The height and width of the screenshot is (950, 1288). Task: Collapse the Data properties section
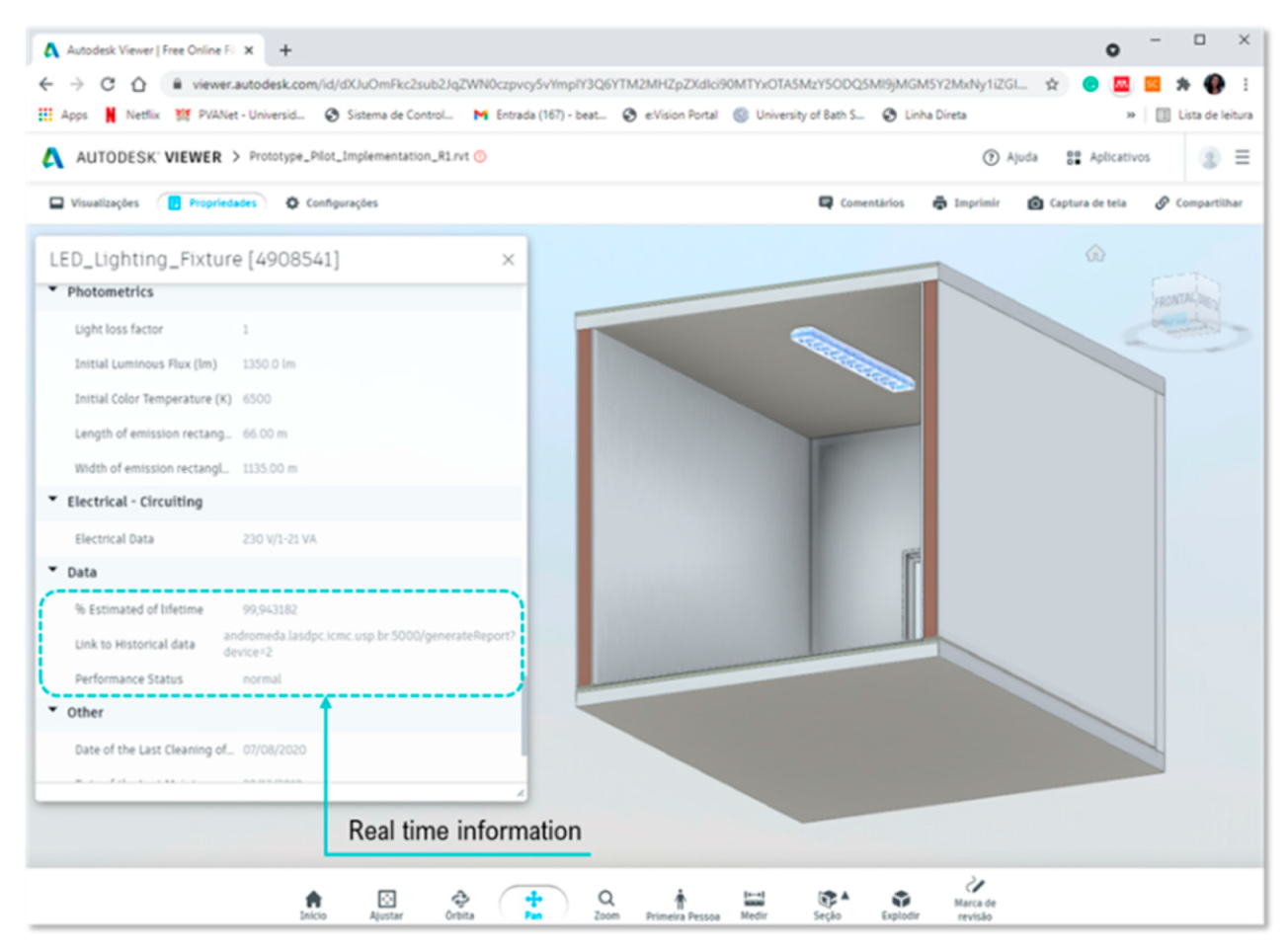[53, 571]
